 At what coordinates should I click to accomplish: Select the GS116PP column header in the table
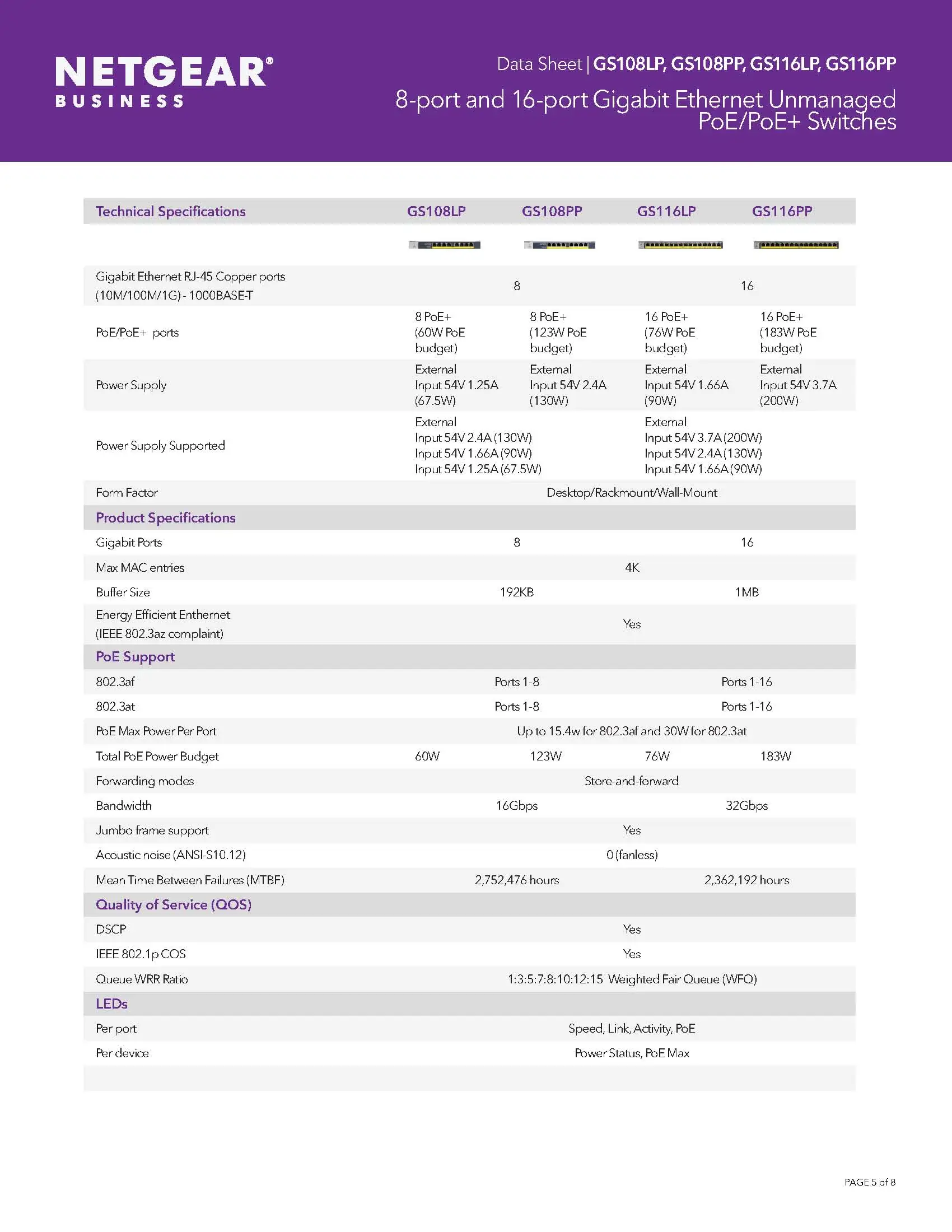[x=782, y=212]
